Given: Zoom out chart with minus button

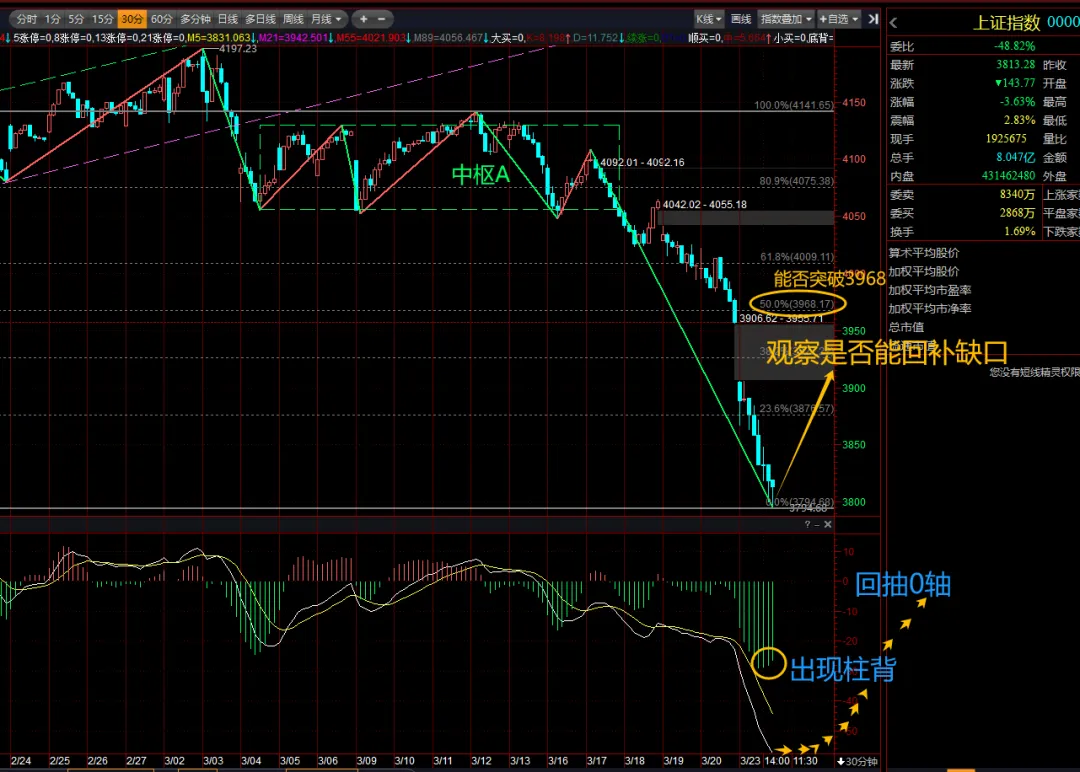Looking at the screenshot, I should click(x=382, y=19).
